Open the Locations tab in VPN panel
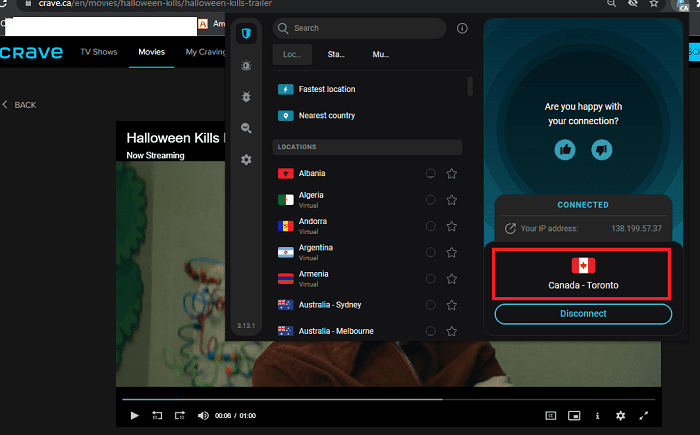Image resolution: width=700 pixels, height=435 pixels. (292, 54)
